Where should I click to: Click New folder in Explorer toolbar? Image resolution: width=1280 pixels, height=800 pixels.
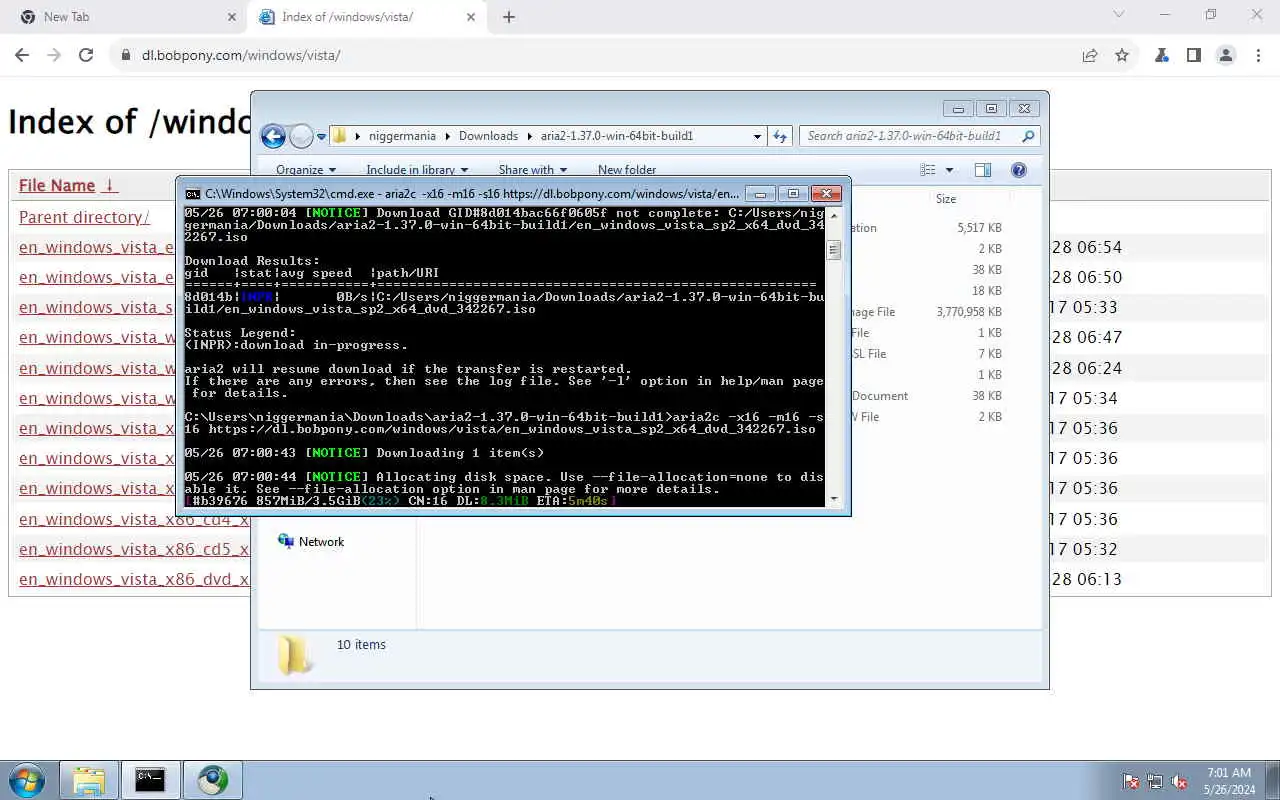coord(627,170)
